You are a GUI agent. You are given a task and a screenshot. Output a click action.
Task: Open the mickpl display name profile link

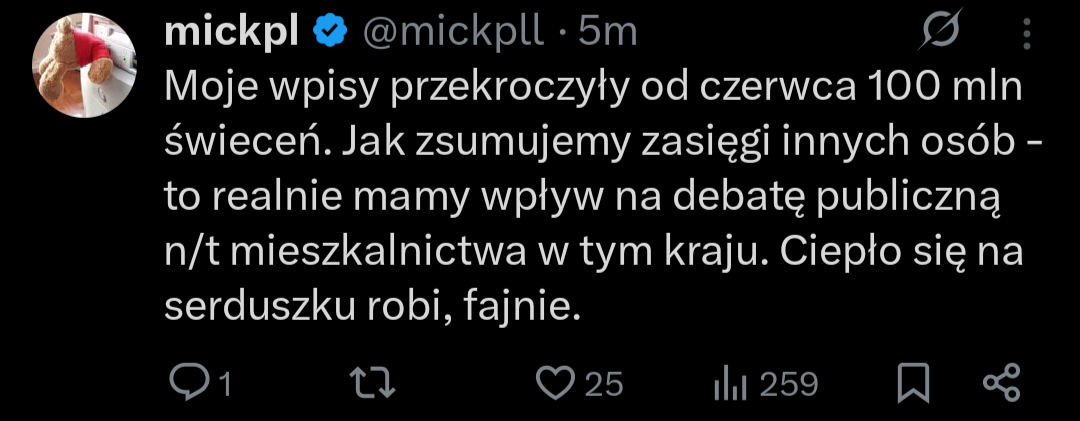[231, 33]
